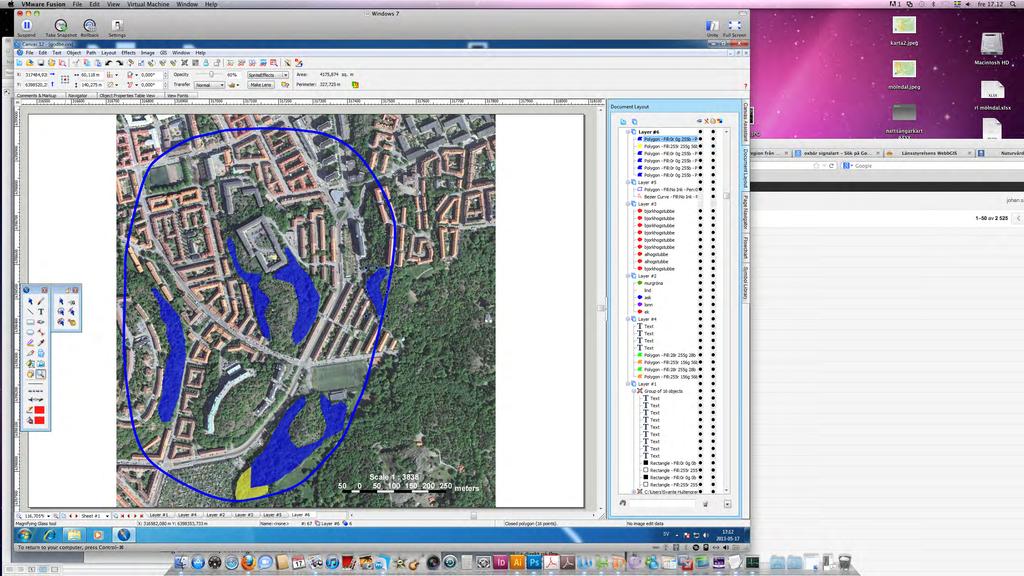
Task: Open Firefox from the macOS dock
Action: [248, 562]
